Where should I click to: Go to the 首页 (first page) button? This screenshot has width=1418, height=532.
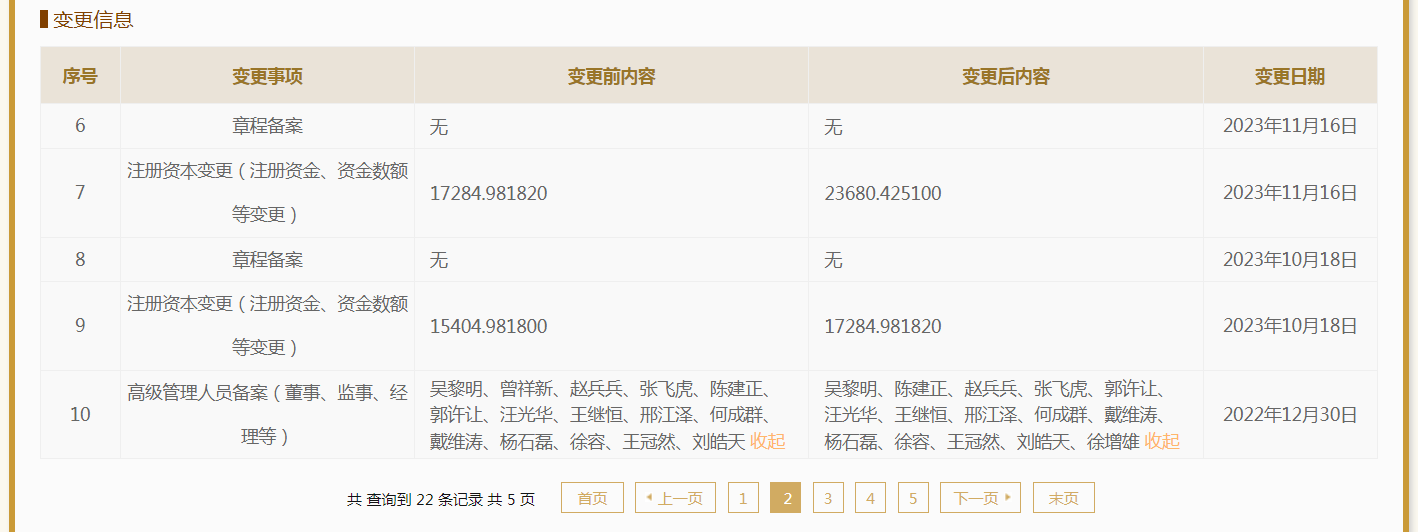[x=592, y=498]
